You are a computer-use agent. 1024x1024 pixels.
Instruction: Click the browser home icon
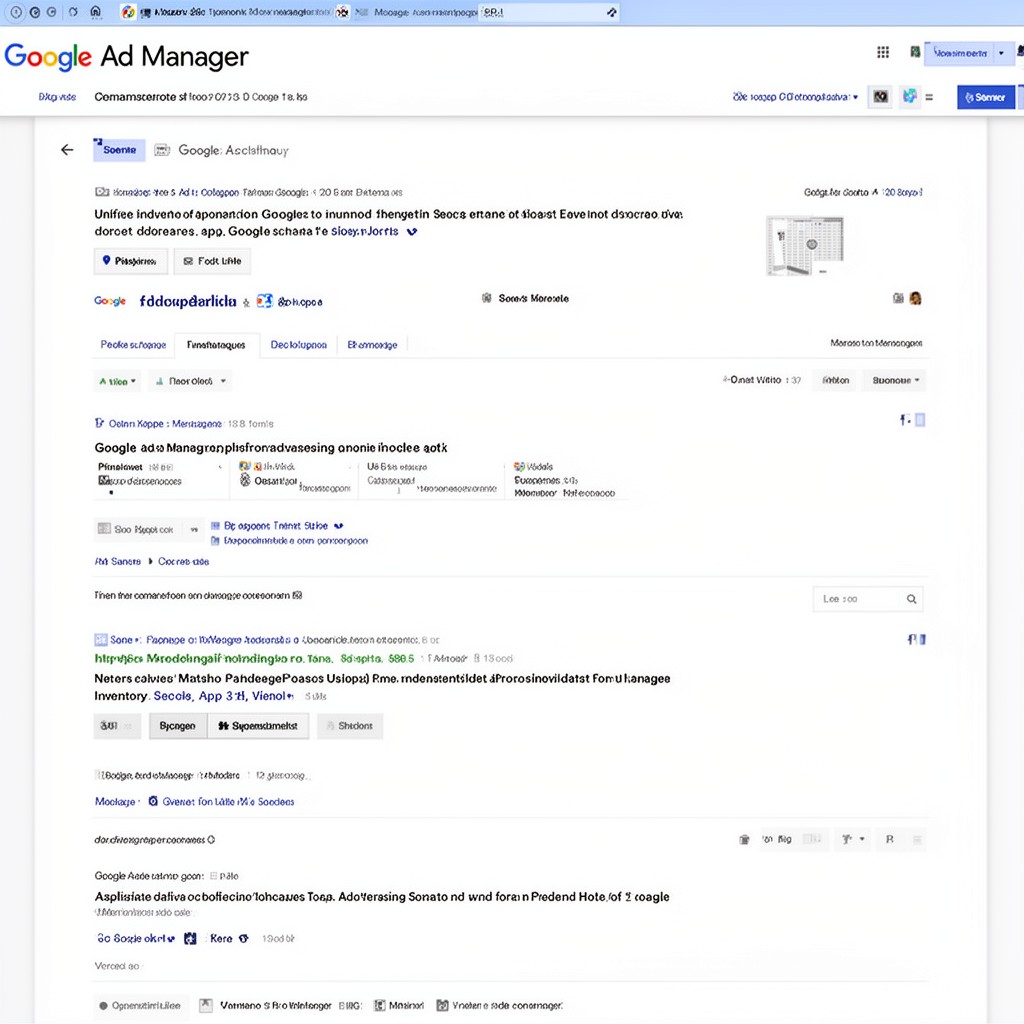(95, 12)
